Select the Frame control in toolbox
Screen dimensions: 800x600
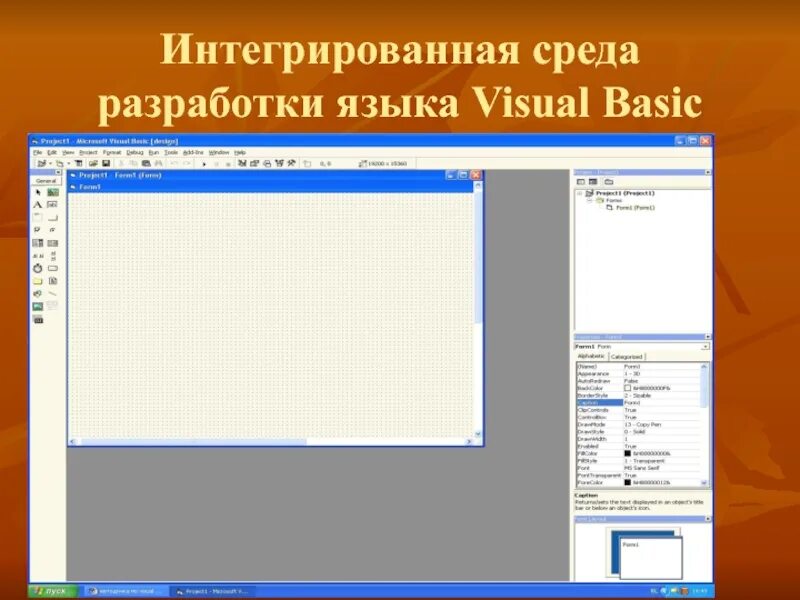click(x=38, y=217)
